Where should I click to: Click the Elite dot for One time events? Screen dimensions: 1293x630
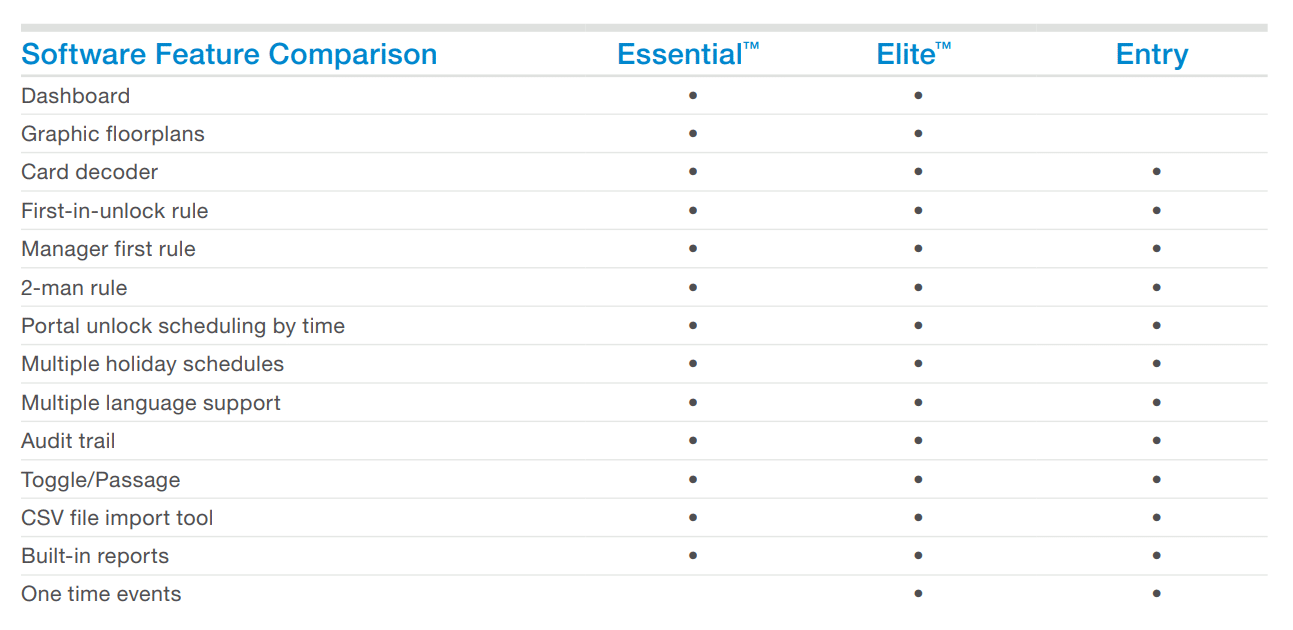coord(918,594)
